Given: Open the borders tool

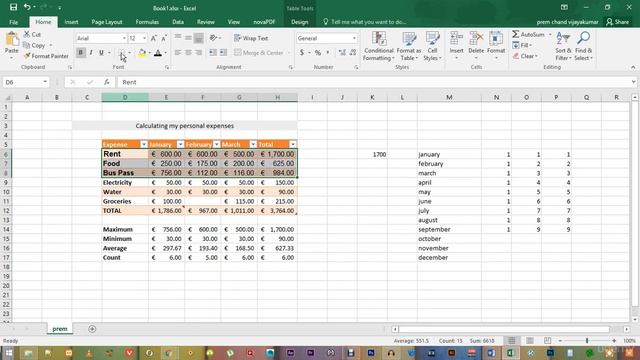Looking at the screenshot, I should coord(122,53).
